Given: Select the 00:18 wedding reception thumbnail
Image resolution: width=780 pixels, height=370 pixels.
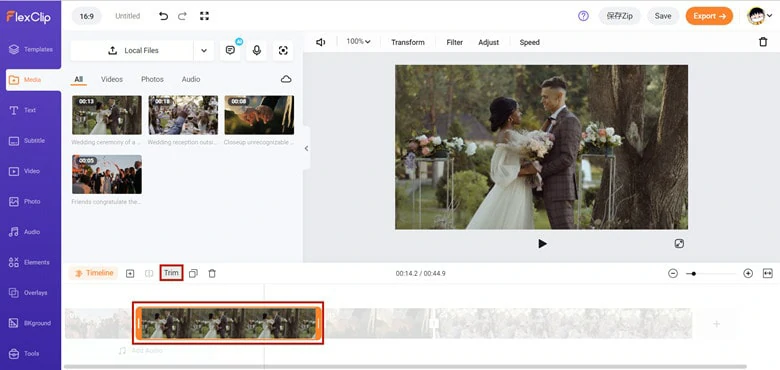Looking at the screenshot, I should pyautogui.click(x=183, y=115).
